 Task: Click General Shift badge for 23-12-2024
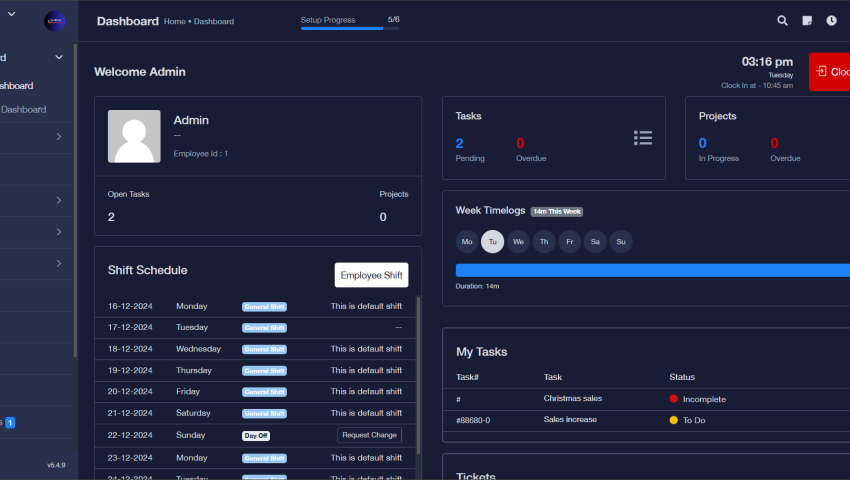coord(265,459)
